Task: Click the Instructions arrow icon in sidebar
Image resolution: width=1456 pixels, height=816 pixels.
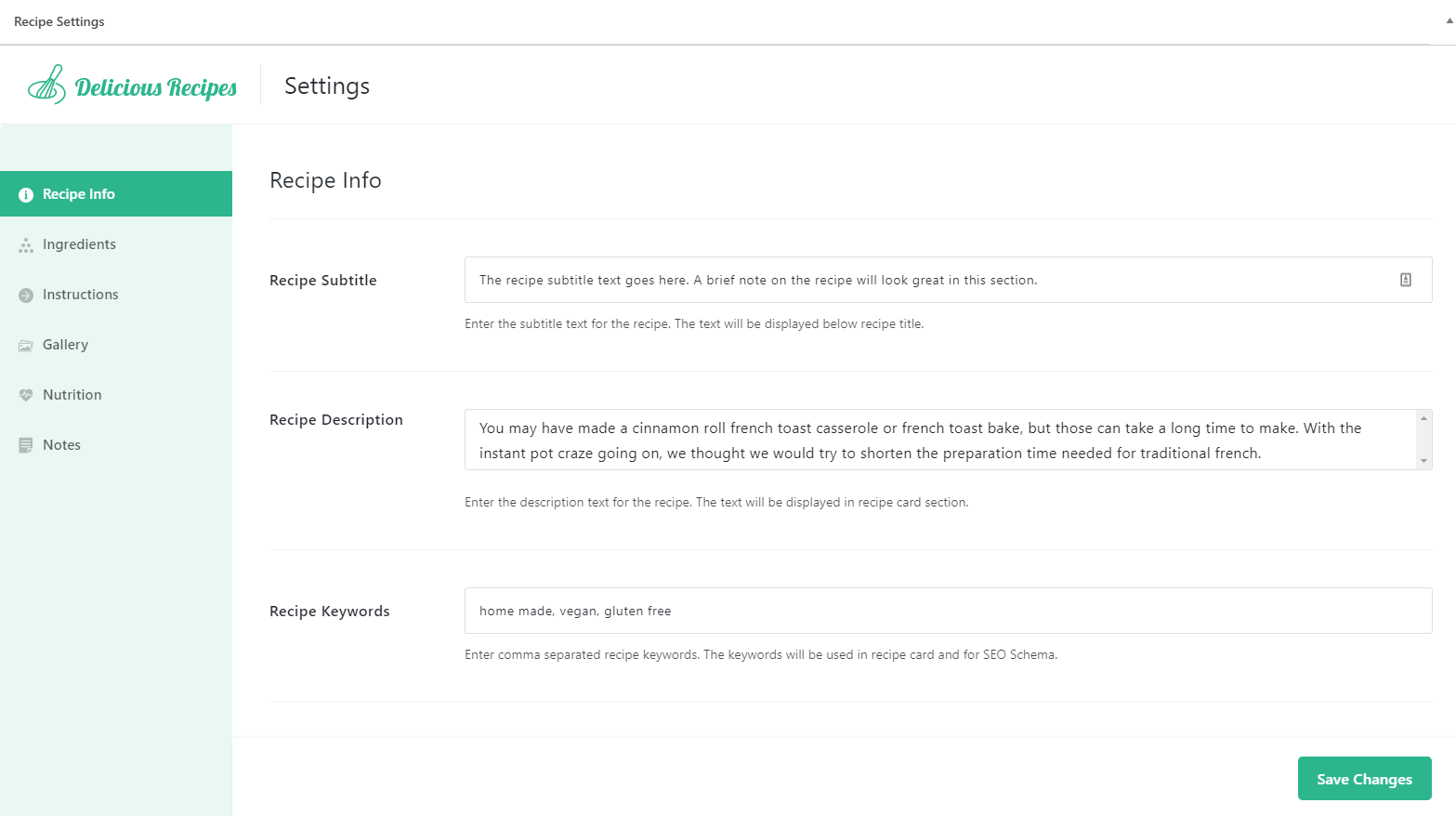Action: click(x=26, y=296)
